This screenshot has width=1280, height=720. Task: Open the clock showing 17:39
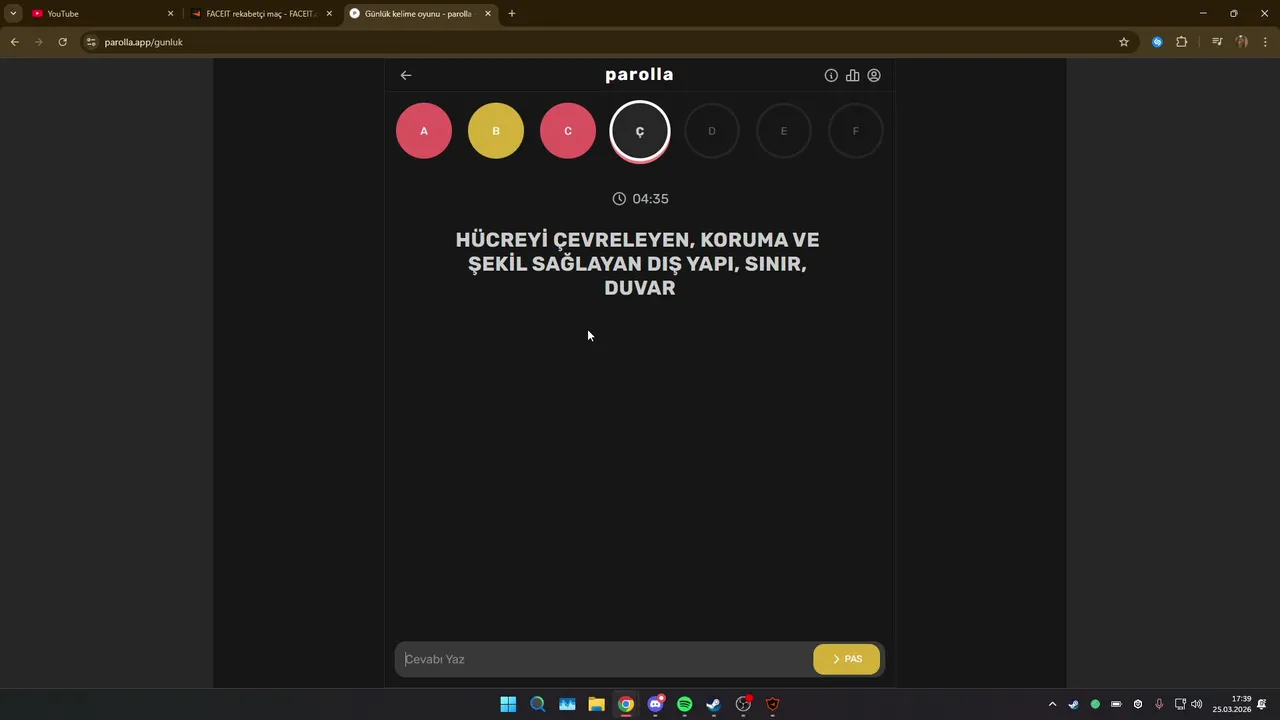click(x=1232, y=704)
